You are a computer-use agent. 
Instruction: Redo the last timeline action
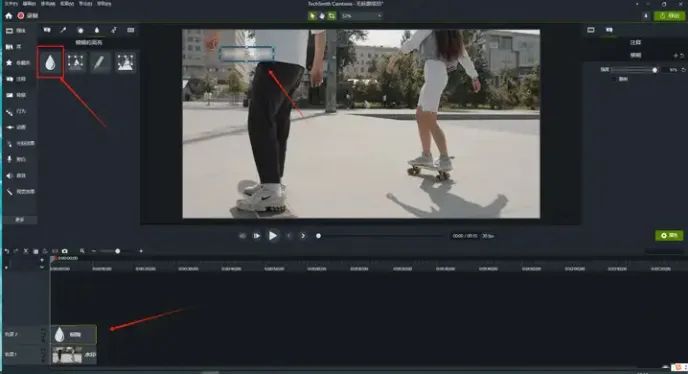click(x=16, y=251)
